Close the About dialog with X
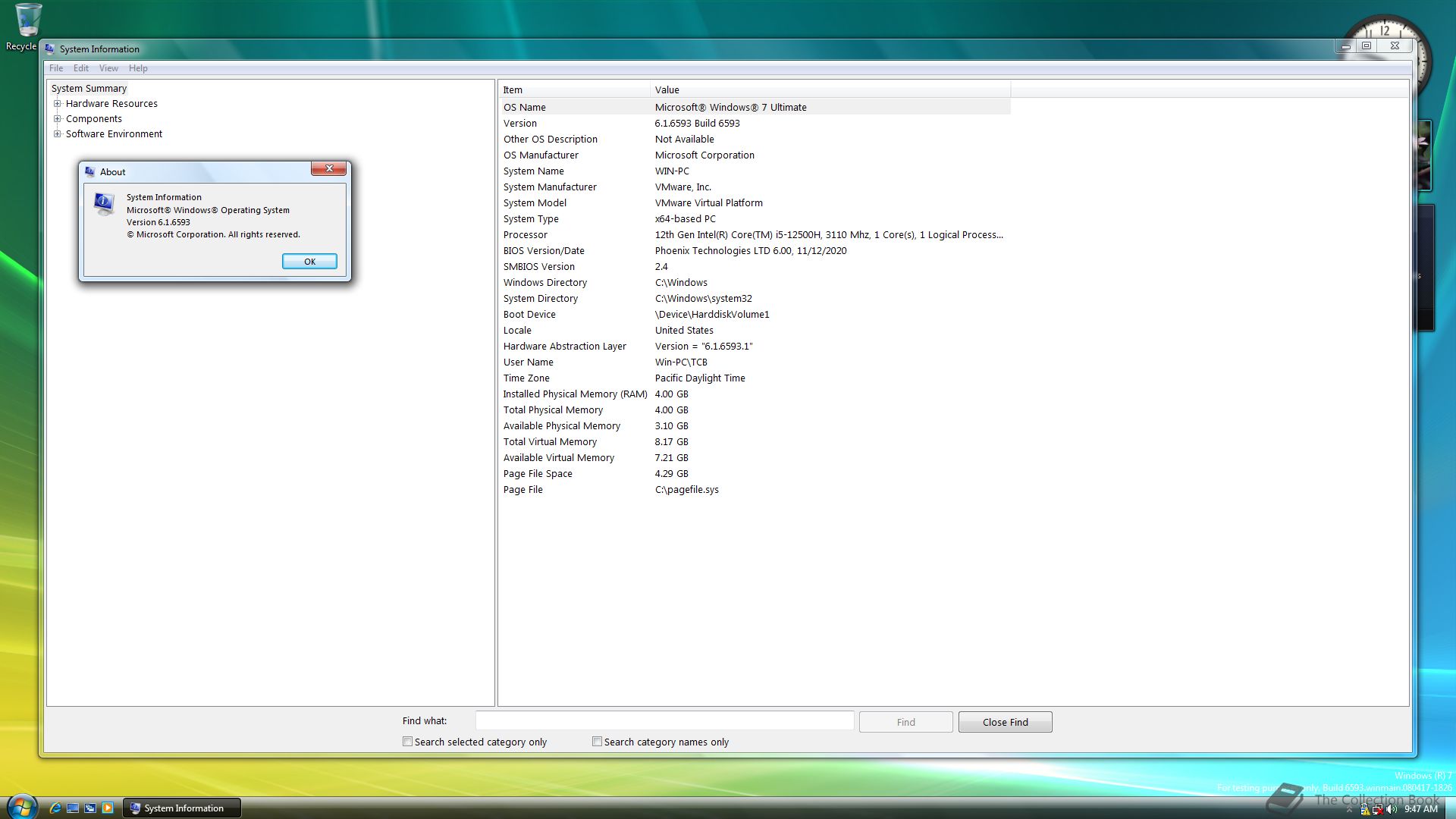 click(329, 168)
